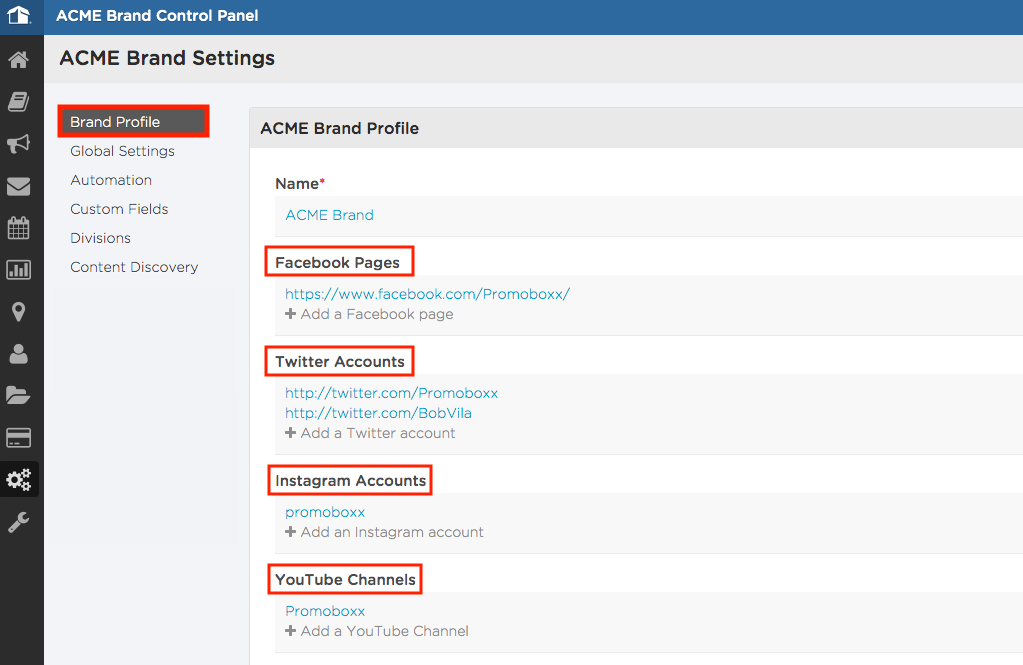Open the bar chart reports icon

[x=18, y=270]
